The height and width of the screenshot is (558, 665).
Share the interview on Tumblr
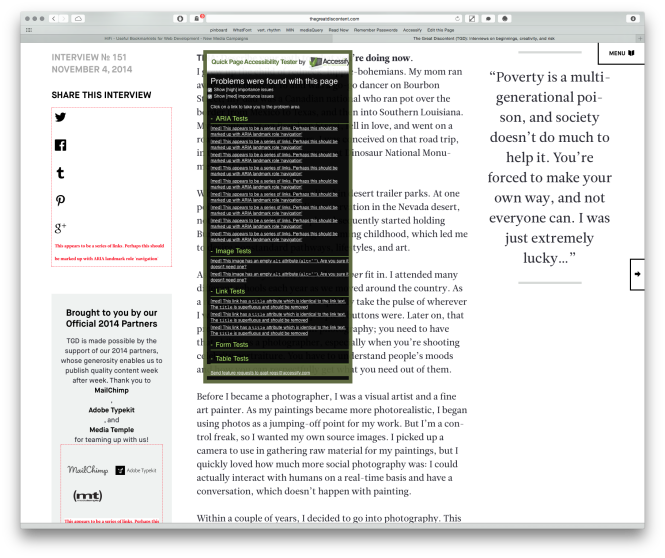pyautogui.click(x=60, y=173)
